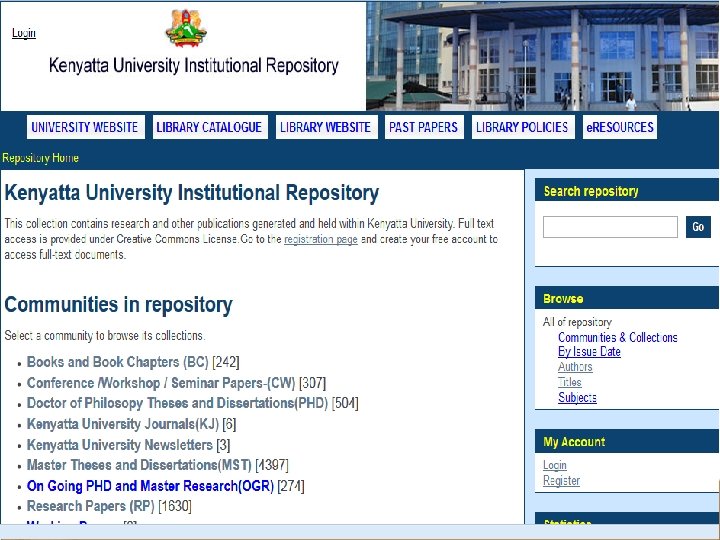The width and height of the screenshot is (720, 540).
Task: Browse by Titles
Action: click(x=570, y=382)
